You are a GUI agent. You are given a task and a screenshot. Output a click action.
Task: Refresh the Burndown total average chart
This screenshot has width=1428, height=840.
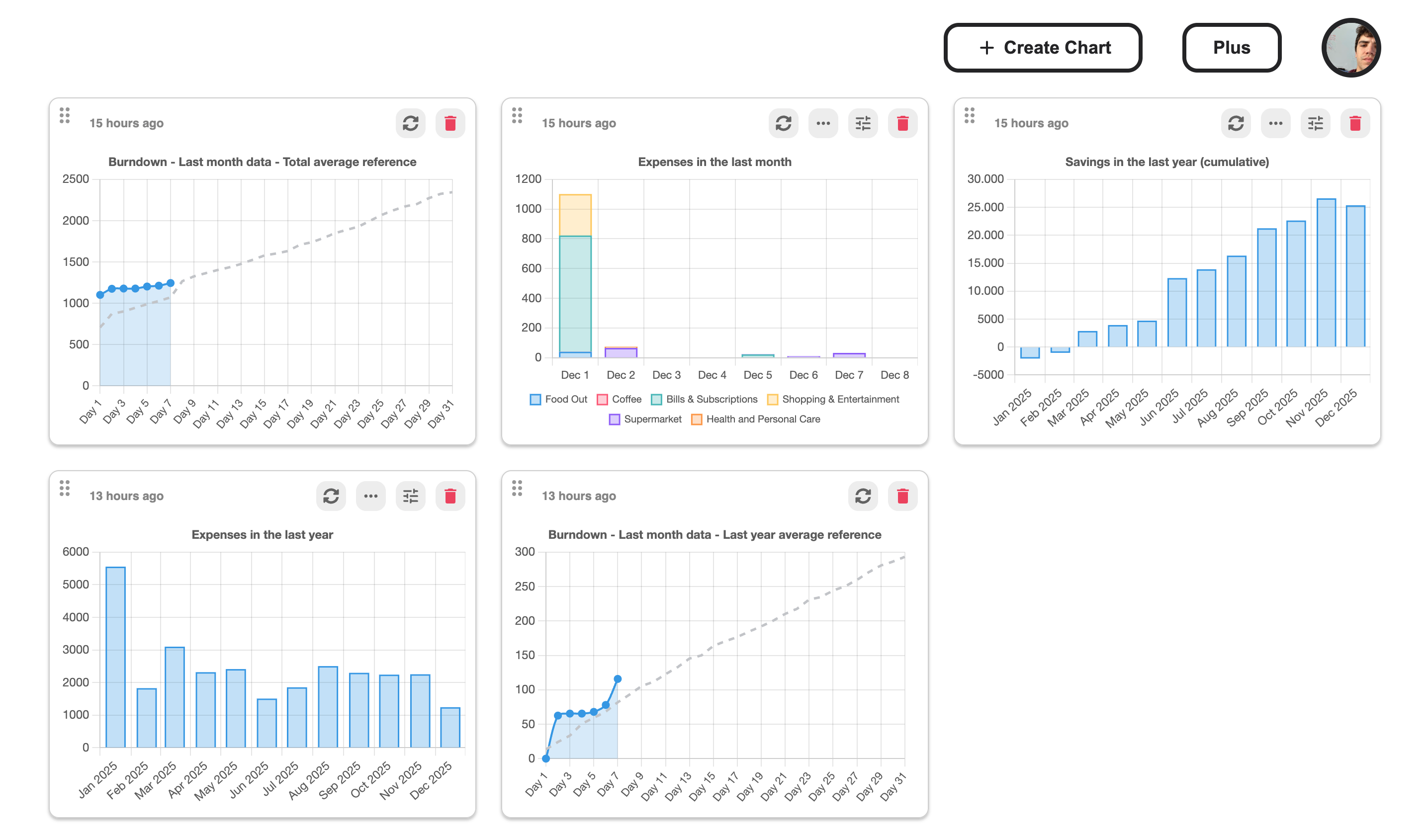pyautogui.click(x=410, y=123)
